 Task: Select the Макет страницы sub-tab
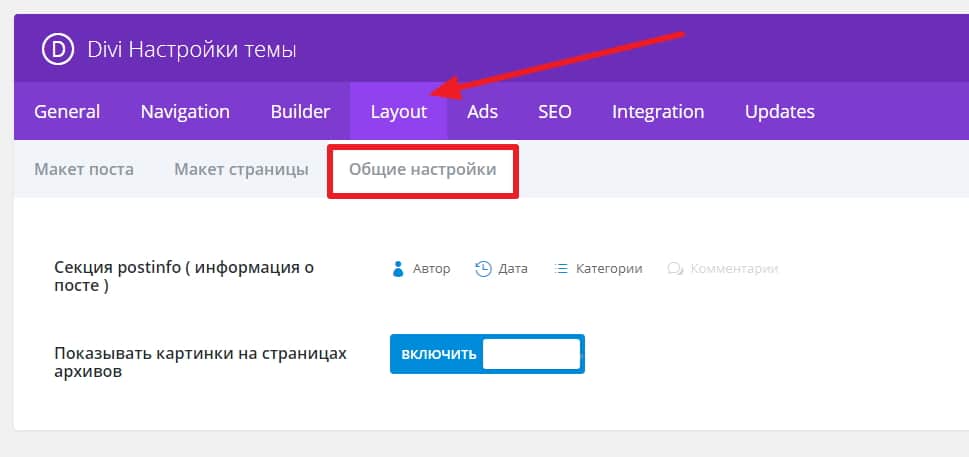(x=241, y=169)
